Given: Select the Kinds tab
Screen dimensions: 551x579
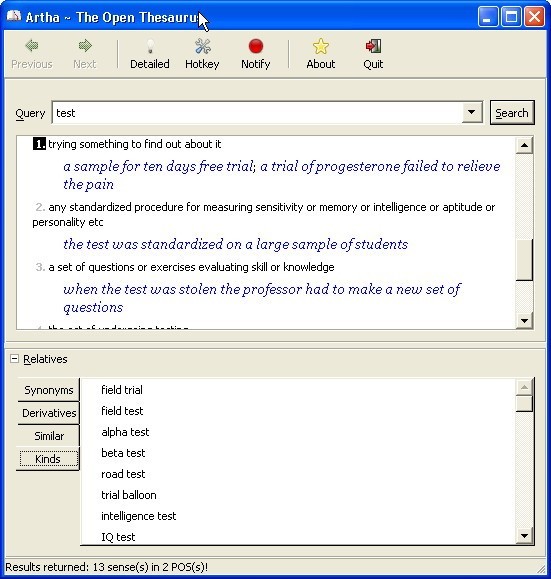Looking at the screenshot, I should click(x=48, y=459).
